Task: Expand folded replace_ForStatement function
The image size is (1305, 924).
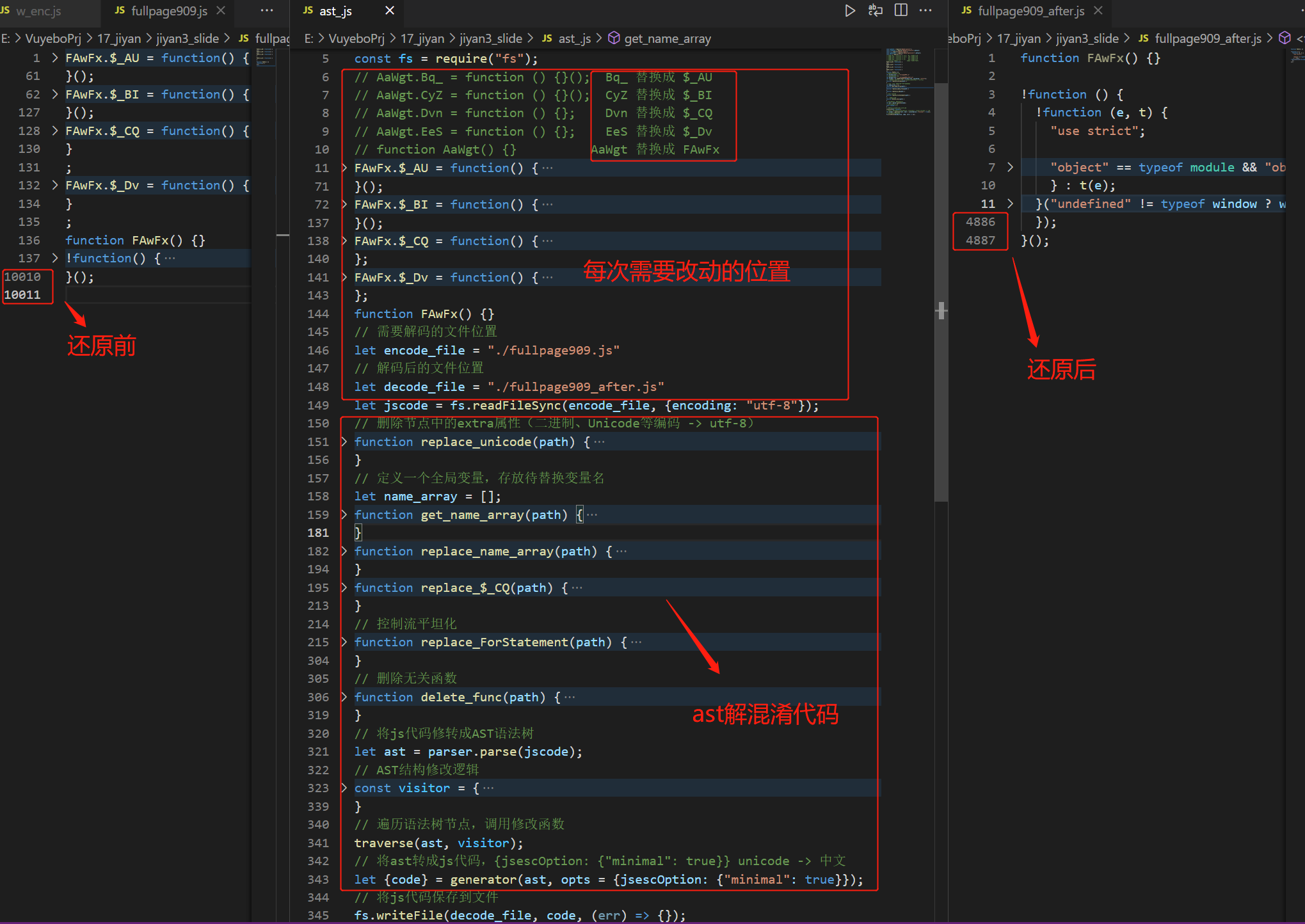Action: pyautogui.click(x=344, y=642)
